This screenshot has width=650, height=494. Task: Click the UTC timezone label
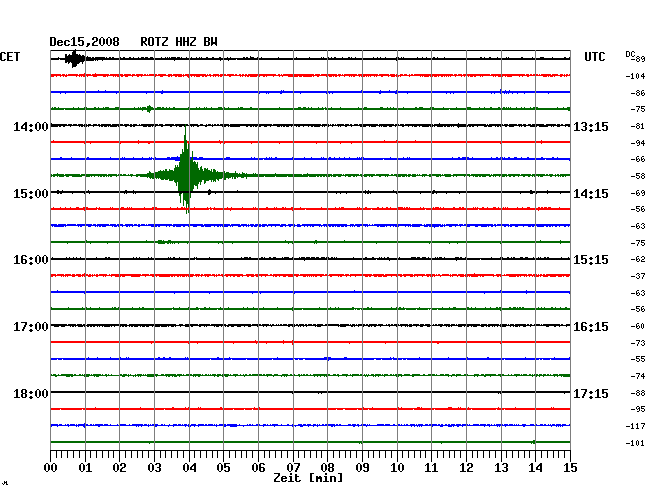tap(594, 57)
